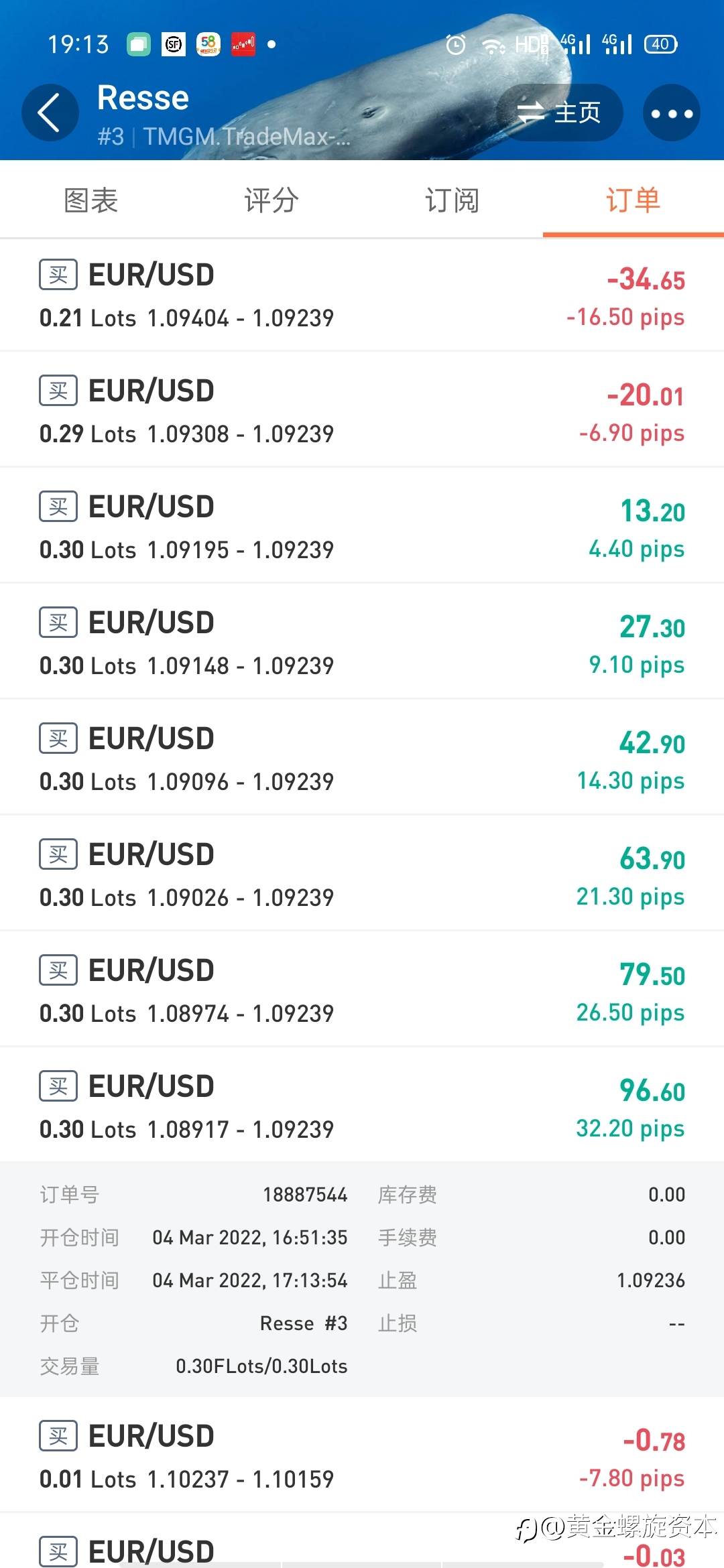
Task: Switch to the 图表 tab
Action: (90, 200)
